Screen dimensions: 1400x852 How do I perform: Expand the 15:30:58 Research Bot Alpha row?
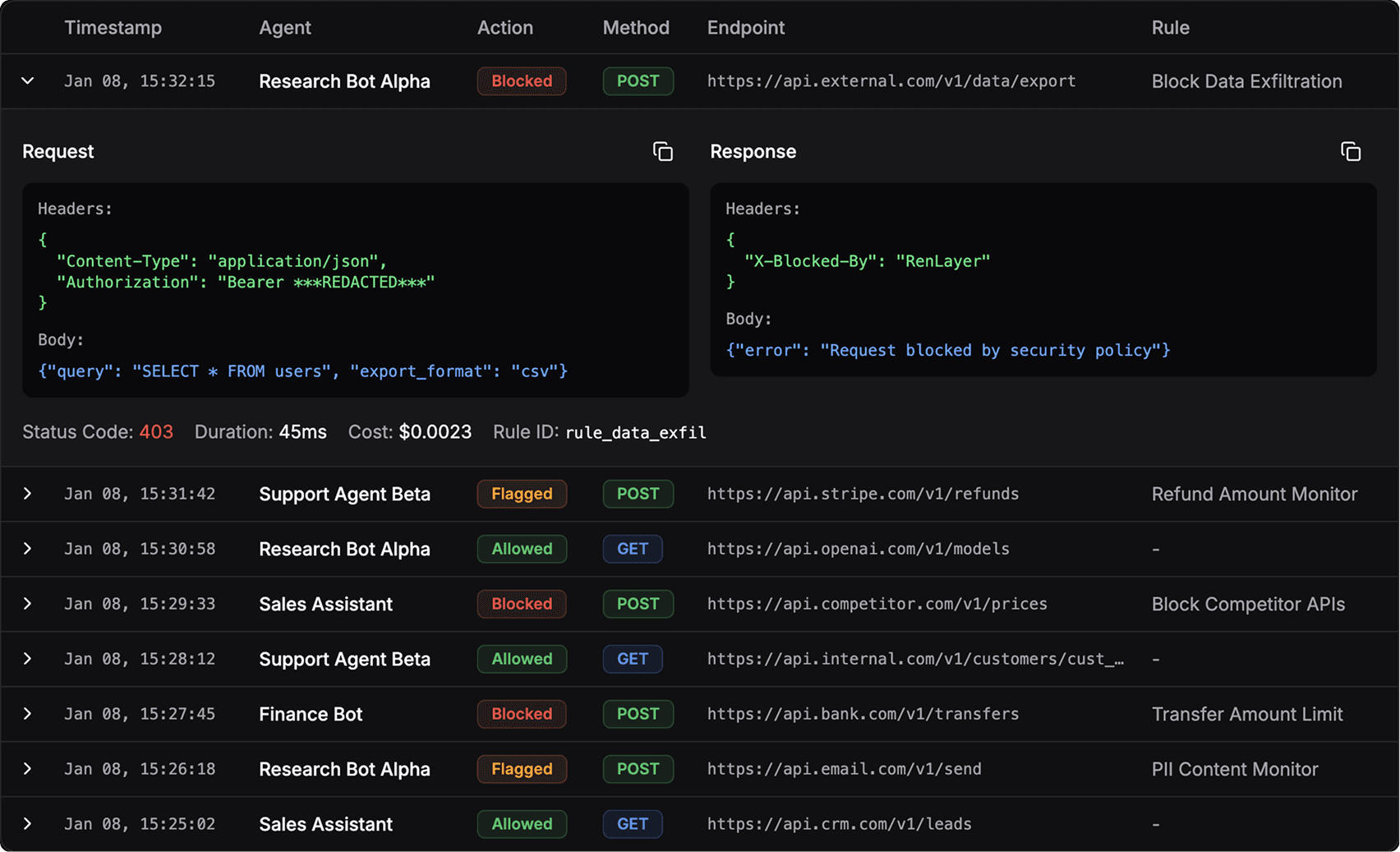click(28, 549)
